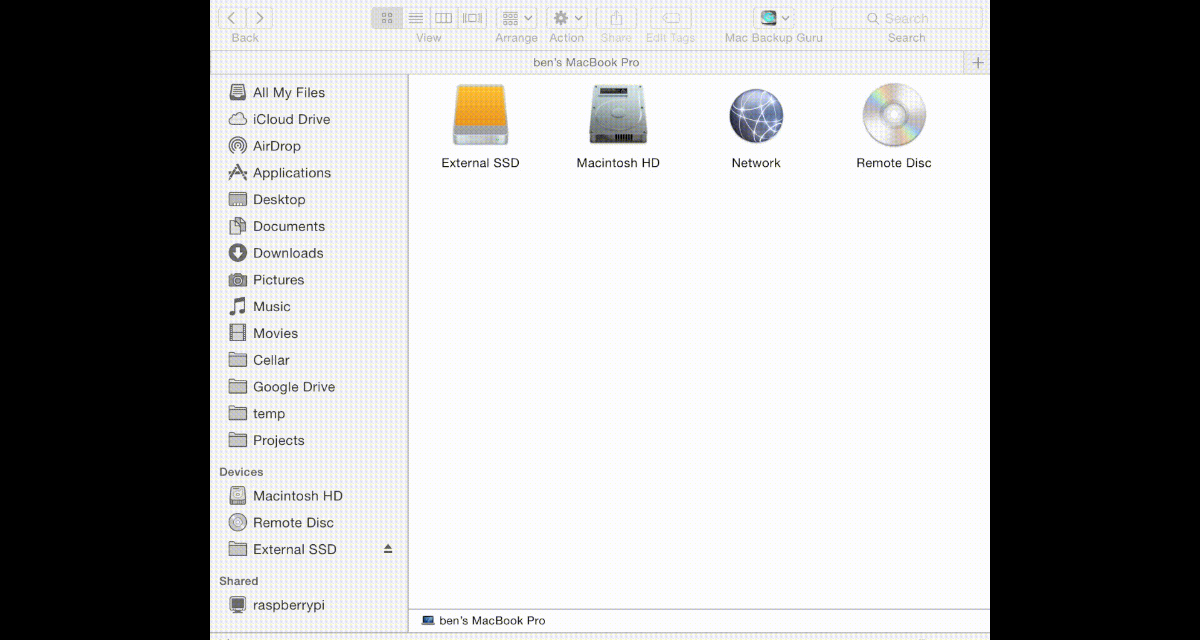The height and width of the screenshot is (640, 1200).
Task: Go back with the Back arrow
Action: coord(232,18)
